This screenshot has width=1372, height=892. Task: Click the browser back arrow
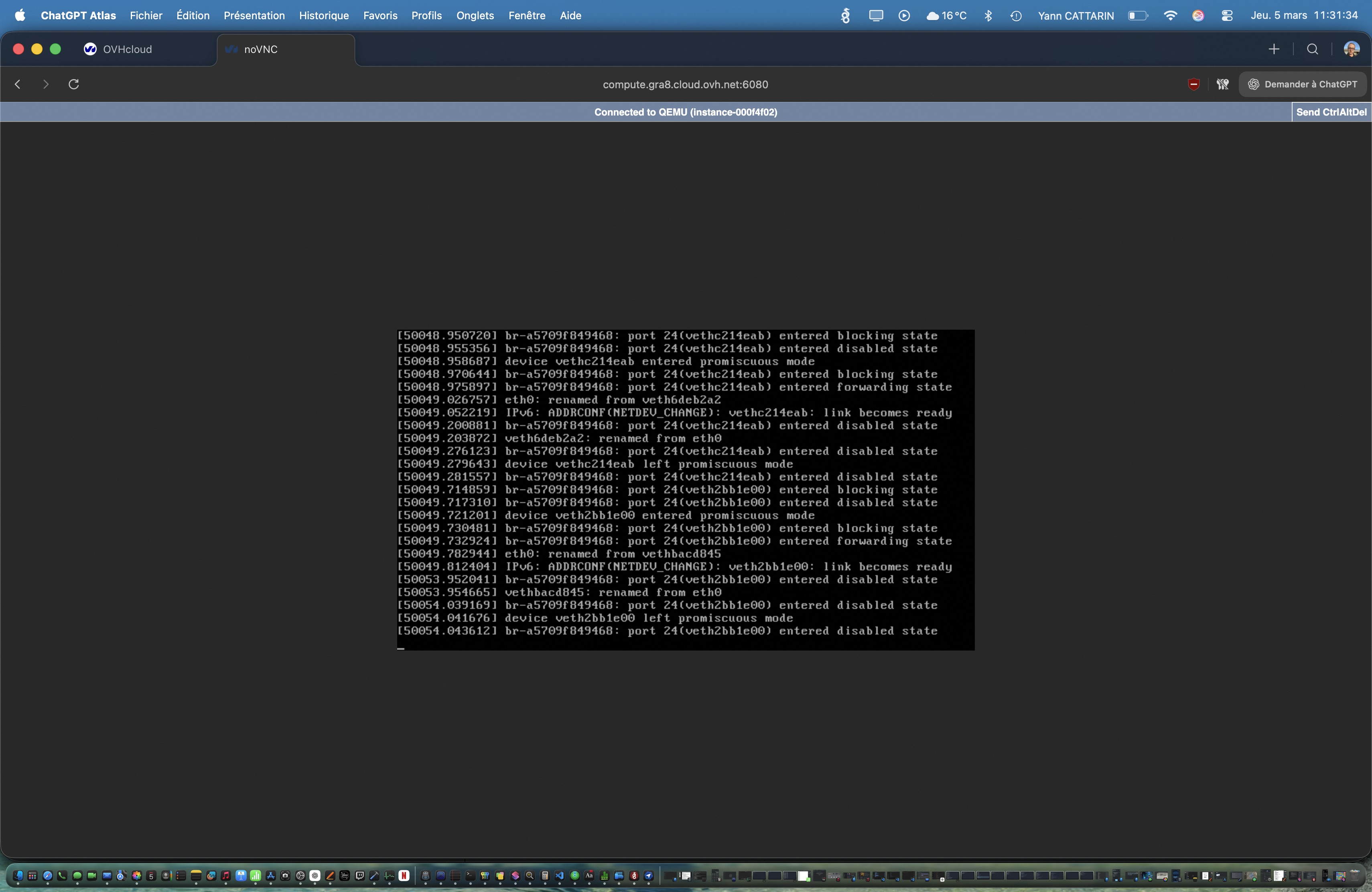(x=18, y=84)
